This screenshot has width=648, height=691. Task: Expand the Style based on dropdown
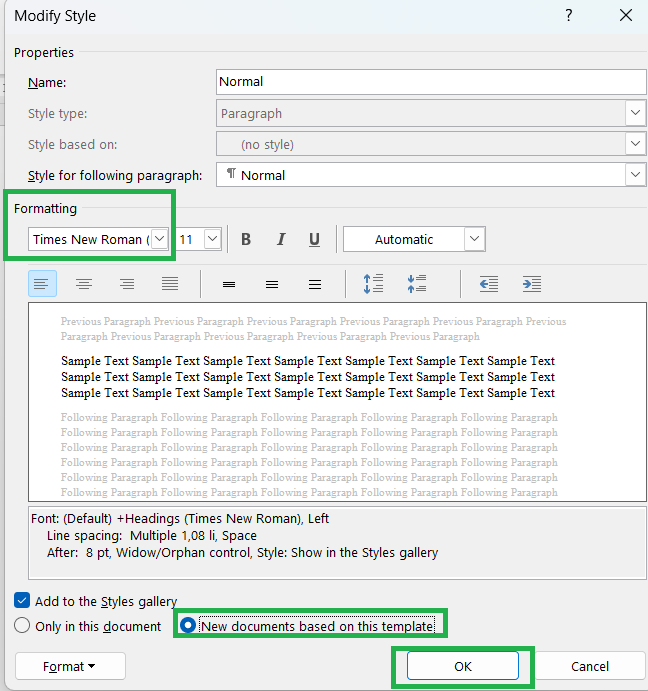pyautogui.click(x=635, y=144)
